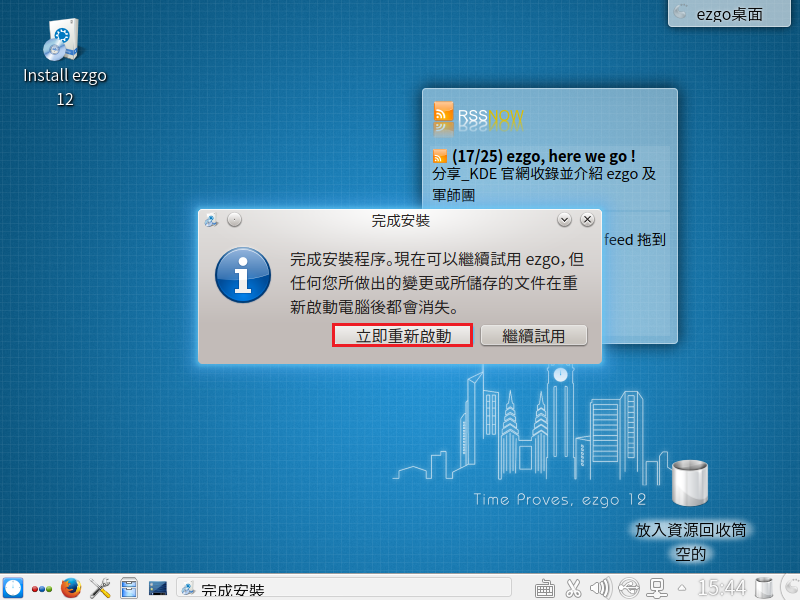The image size is (800, 600).
Task: Click the three colored dots activities icon
Action: 42,589
